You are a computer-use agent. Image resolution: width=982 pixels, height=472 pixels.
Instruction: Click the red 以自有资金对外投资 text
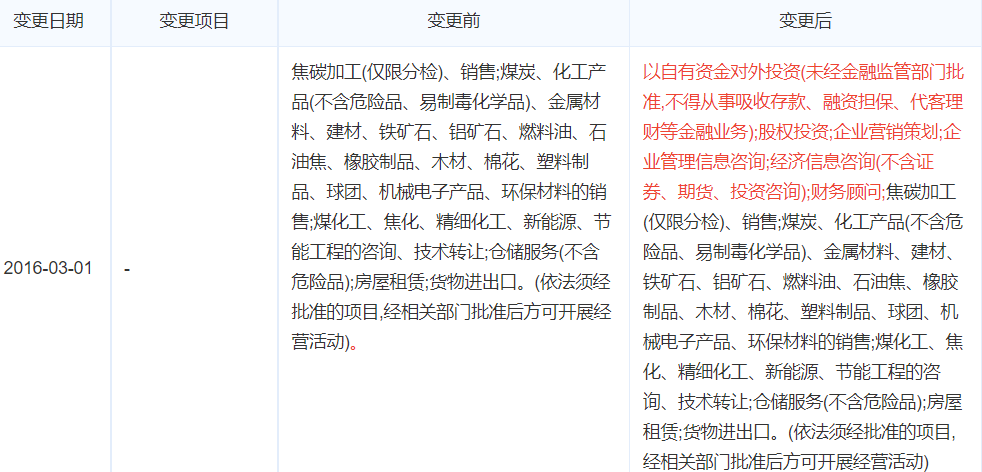point(722,73)
